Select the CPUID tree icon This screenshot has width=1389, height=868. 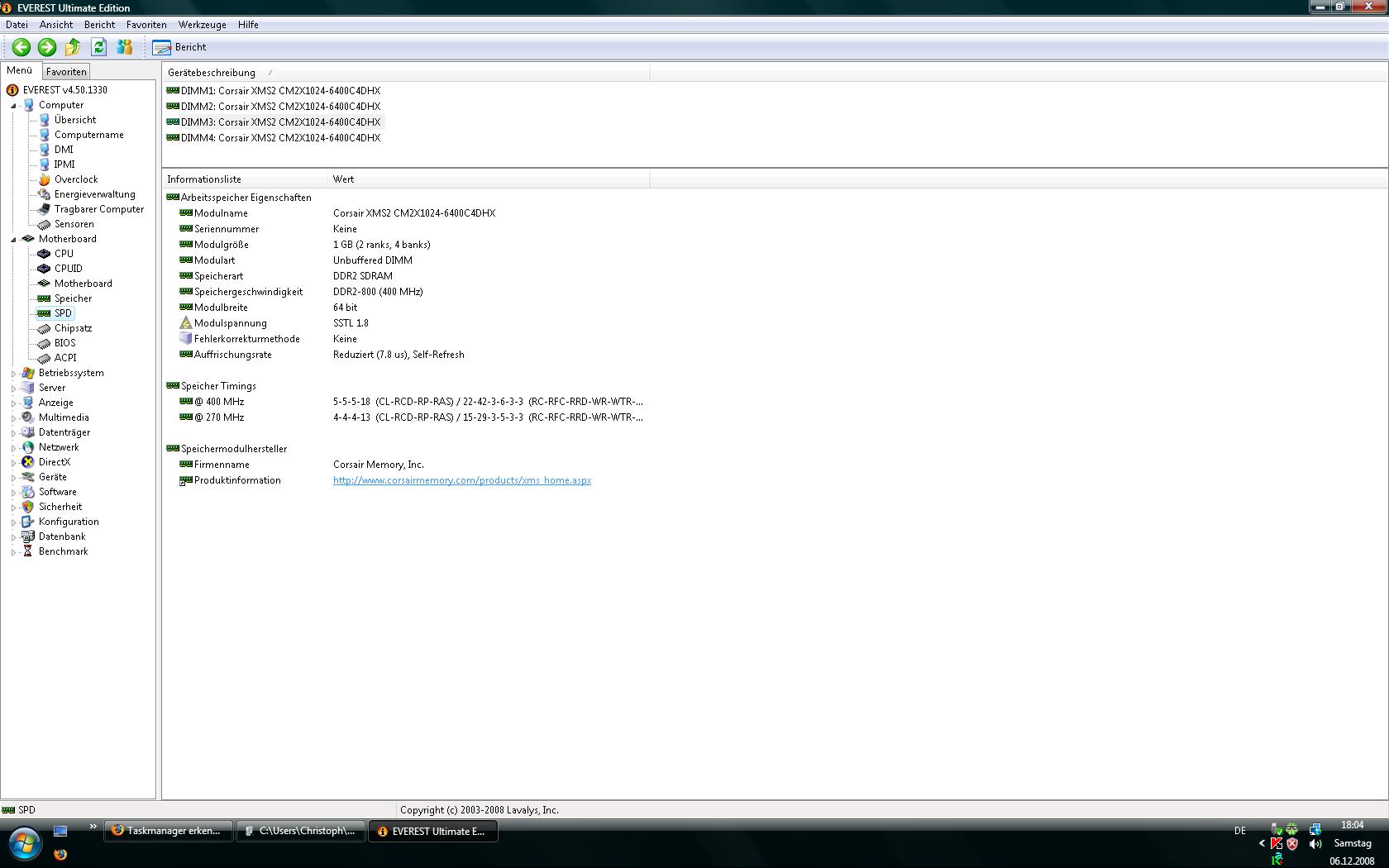pyautogui.click(x=44, y=269)
